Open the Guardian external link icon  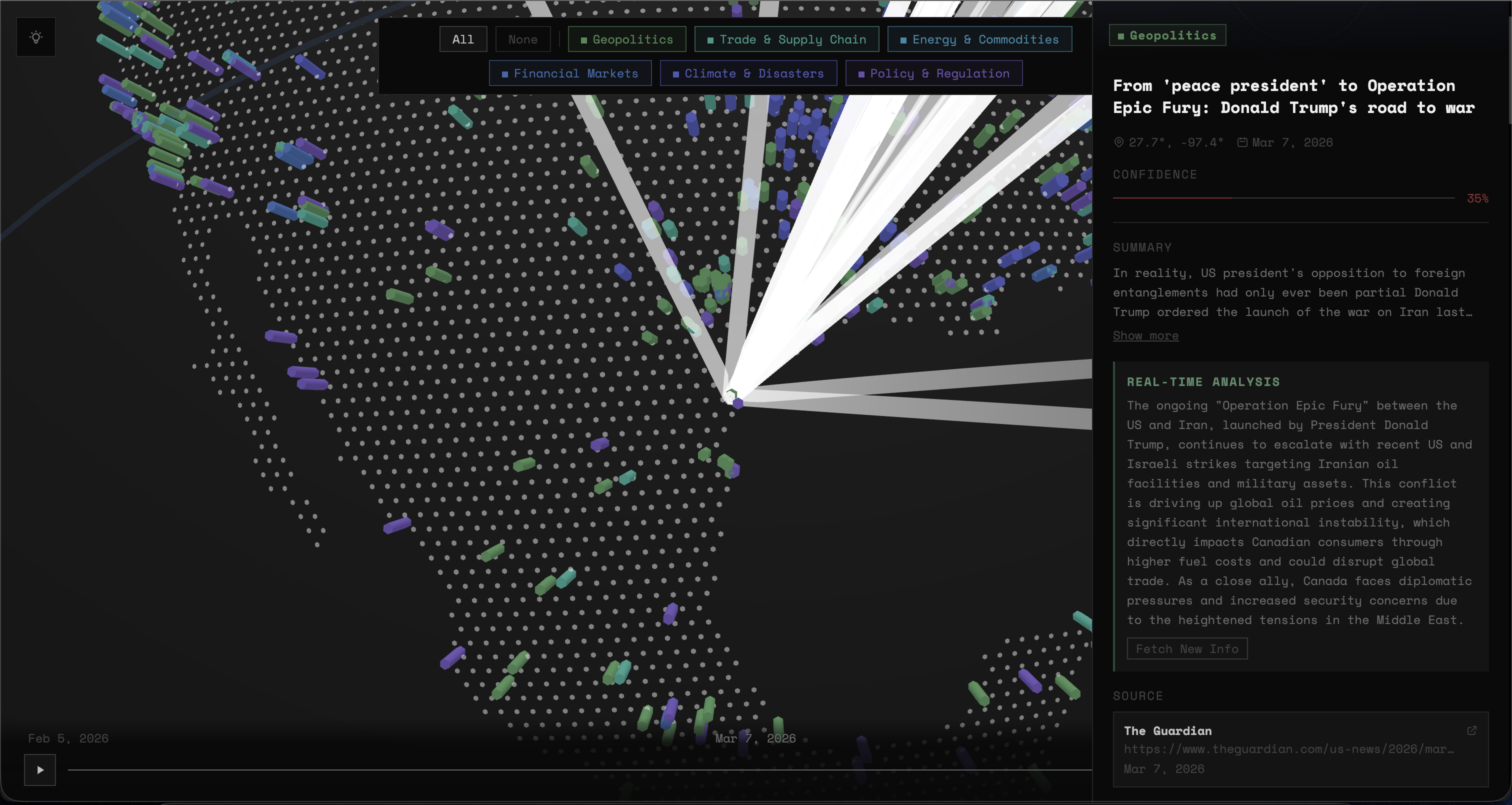coord(1471,730)
